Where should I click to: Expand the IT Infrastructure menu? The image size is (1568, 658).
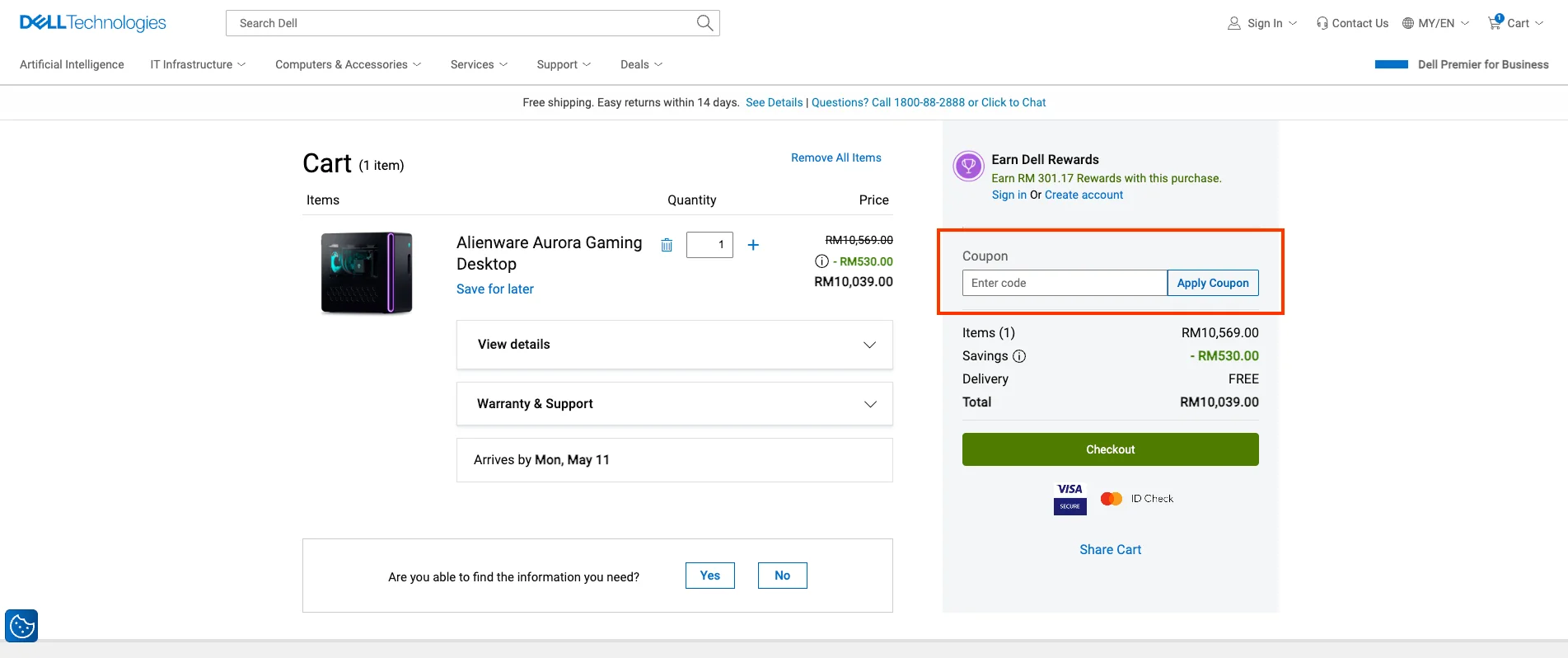[x=198, y=64]
